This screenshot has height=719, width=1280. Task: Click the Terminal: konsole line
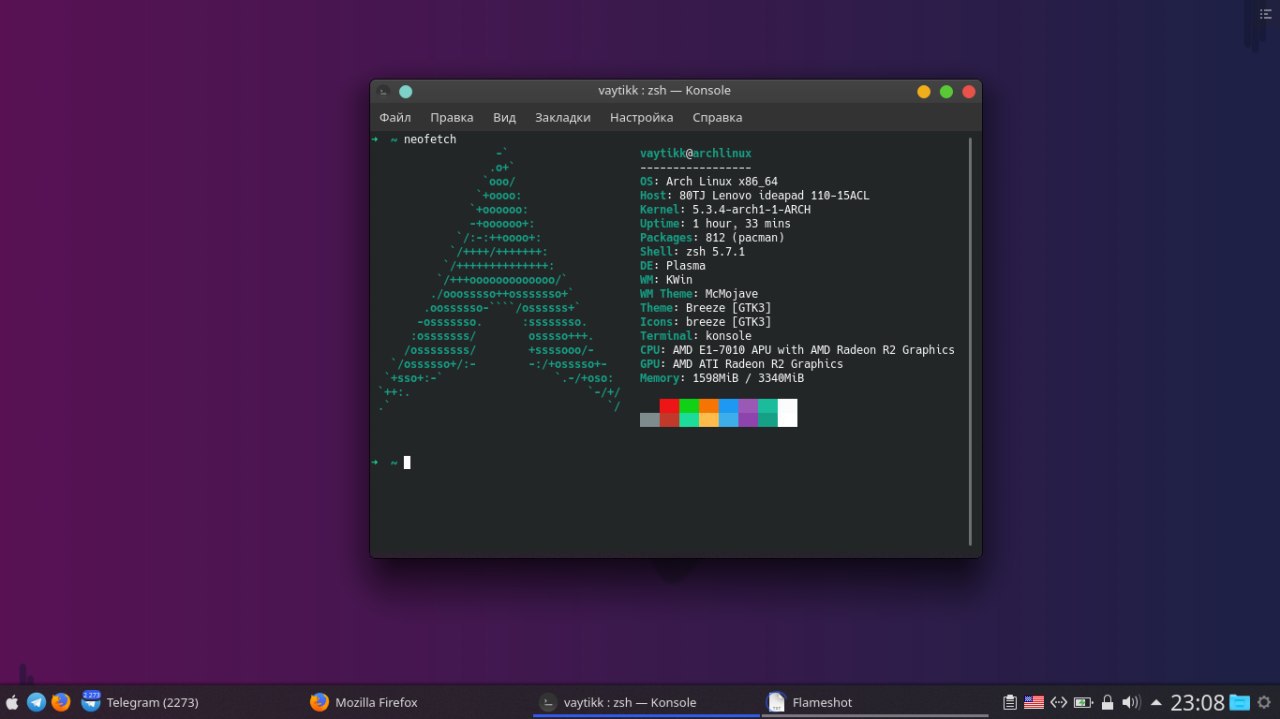coord(696,336)
